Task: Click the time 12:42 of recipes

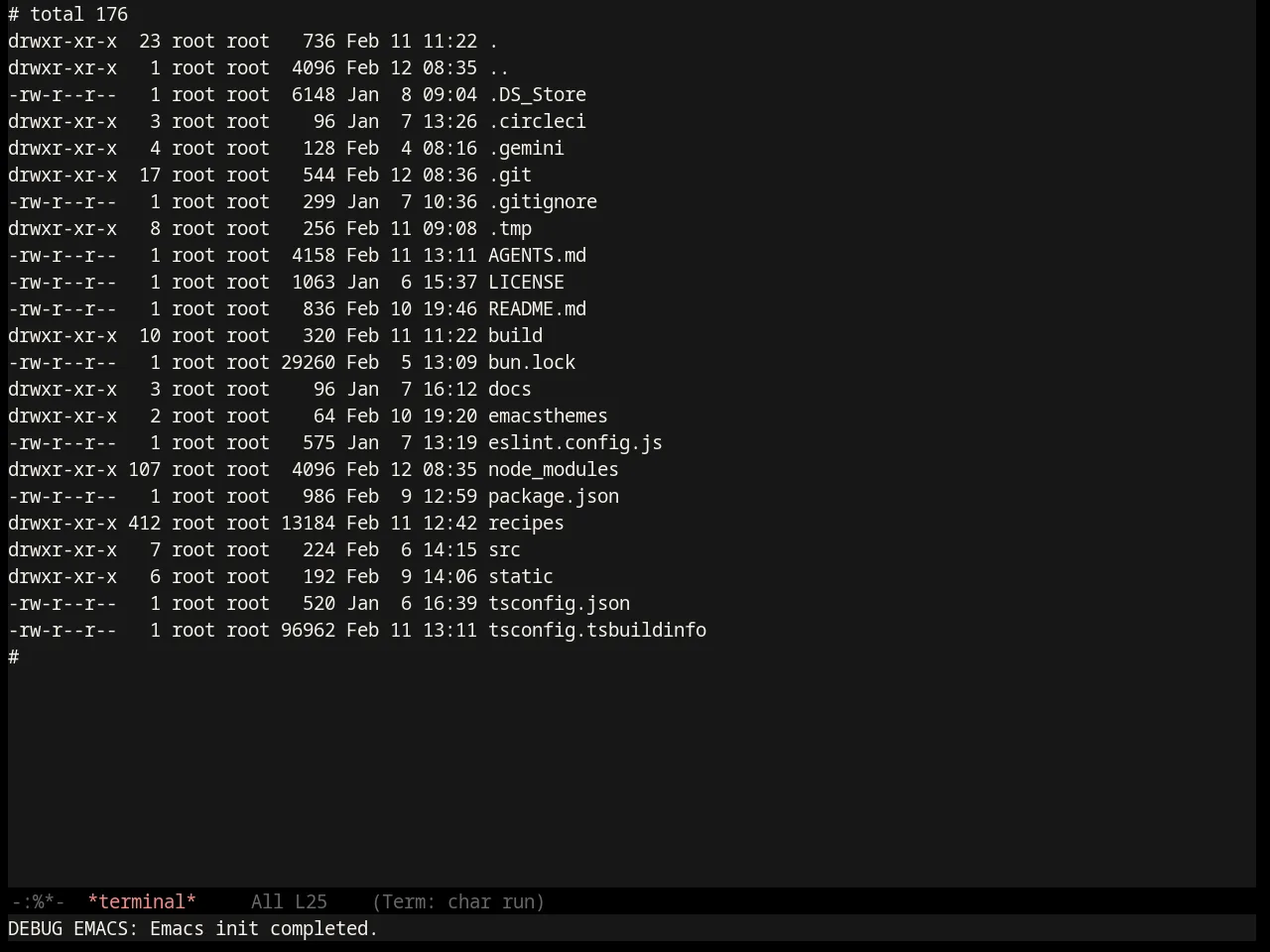Action: 449,523
